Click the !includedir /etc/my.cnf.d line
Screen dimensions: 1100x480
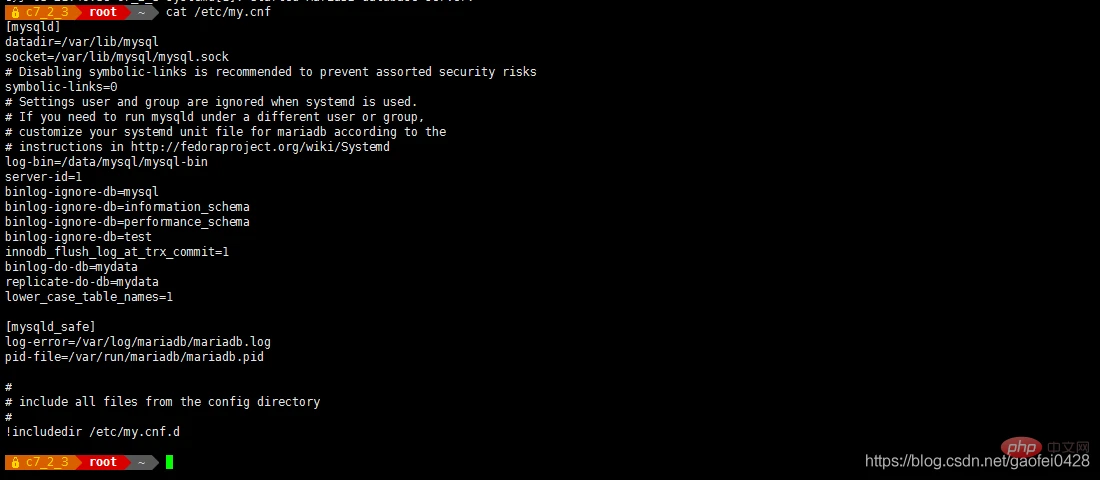(92, 432)
